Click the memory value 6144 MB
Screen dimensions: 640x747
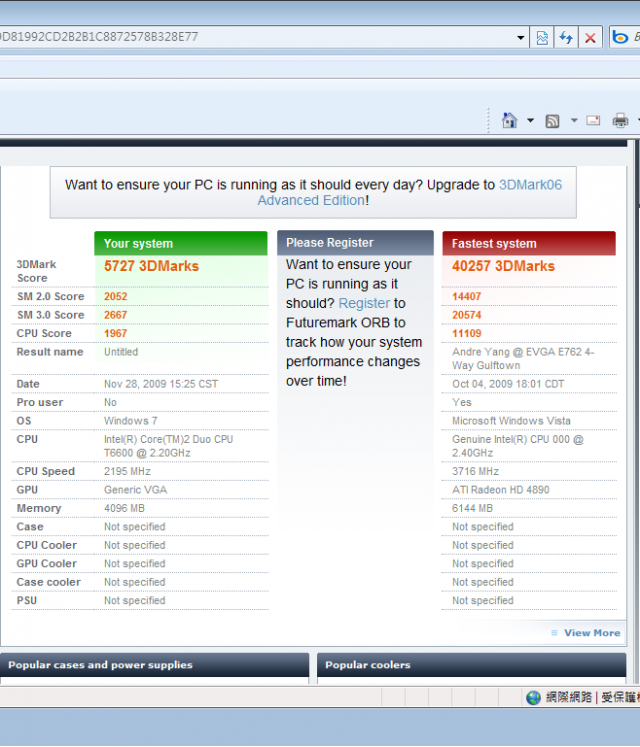pyautogui.click(x=472, y=508)
